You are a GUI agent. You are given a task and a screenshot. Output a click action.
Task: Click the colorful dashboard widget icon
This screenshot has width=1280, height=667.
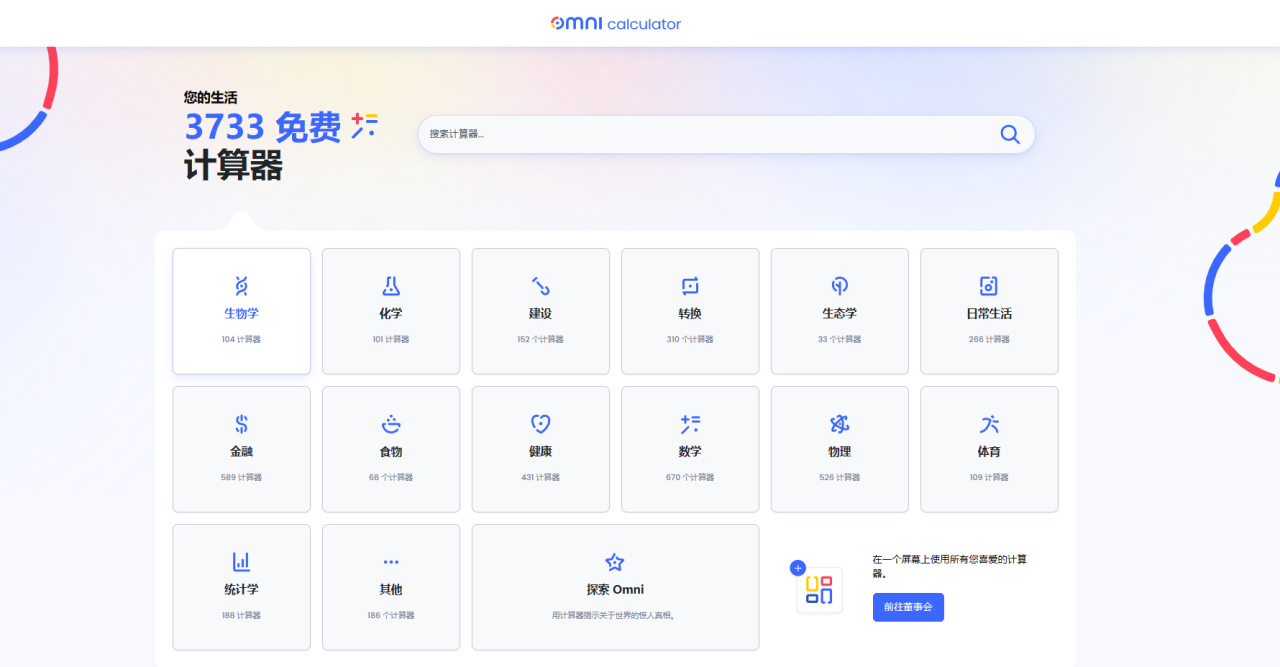click(819, 590)
